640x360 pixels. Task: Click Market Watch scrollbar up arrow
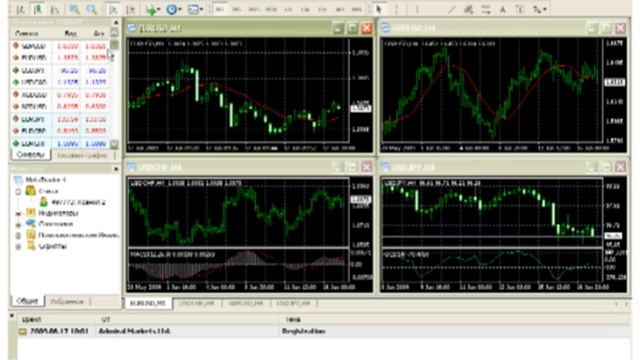pyautogui.click(x=115, y=33)
